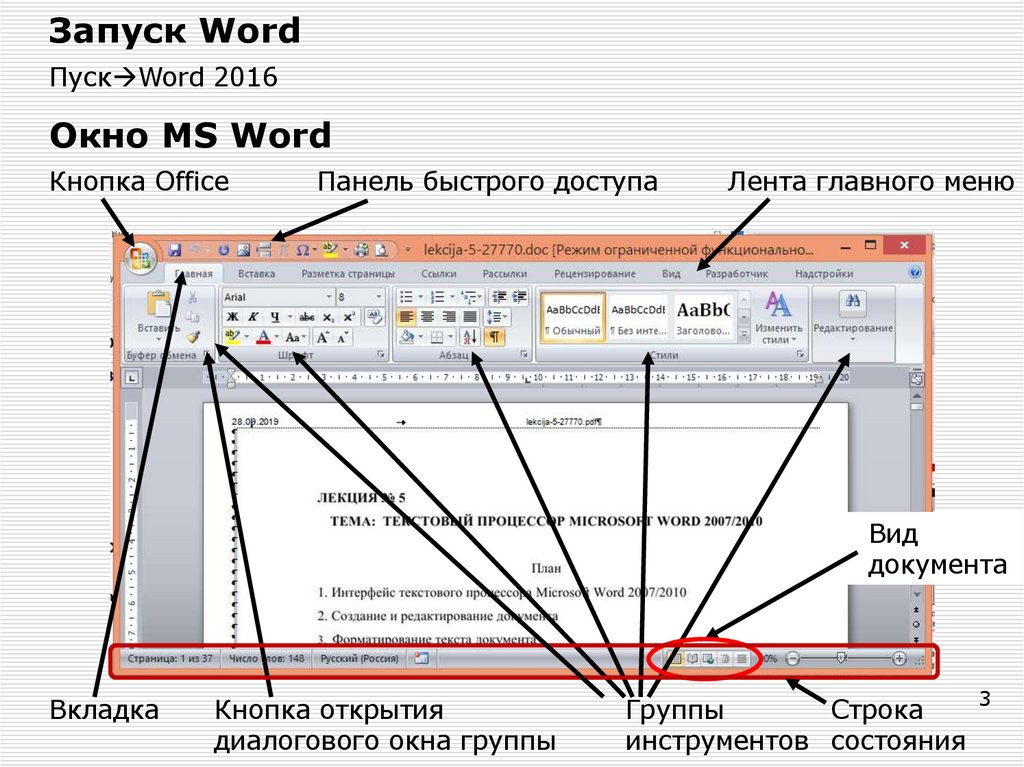Click the zoom out minus button
1024x767 pixels.
point(792,659)
